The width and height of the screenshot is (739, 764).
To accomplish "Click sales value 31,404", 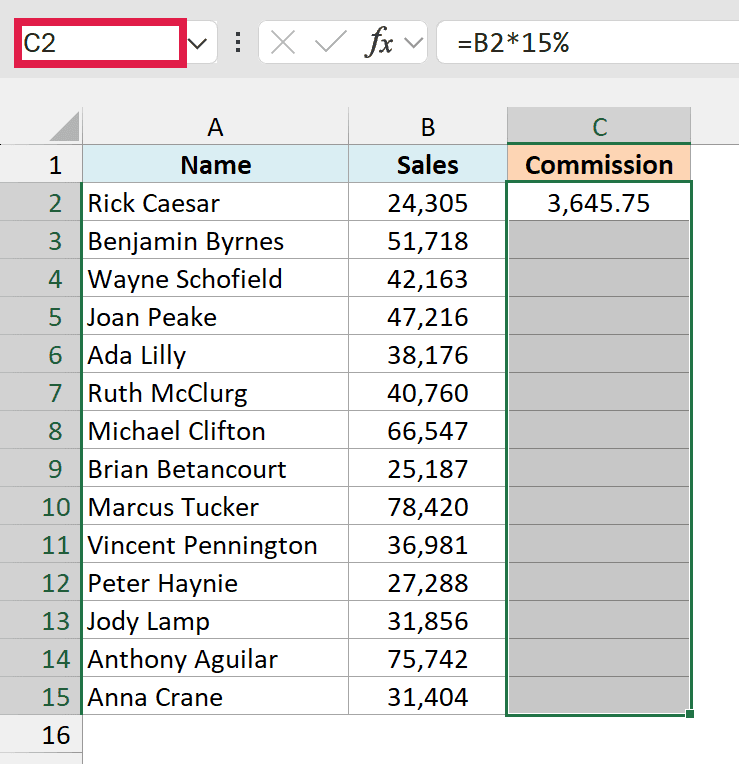I will pos(428,697).
